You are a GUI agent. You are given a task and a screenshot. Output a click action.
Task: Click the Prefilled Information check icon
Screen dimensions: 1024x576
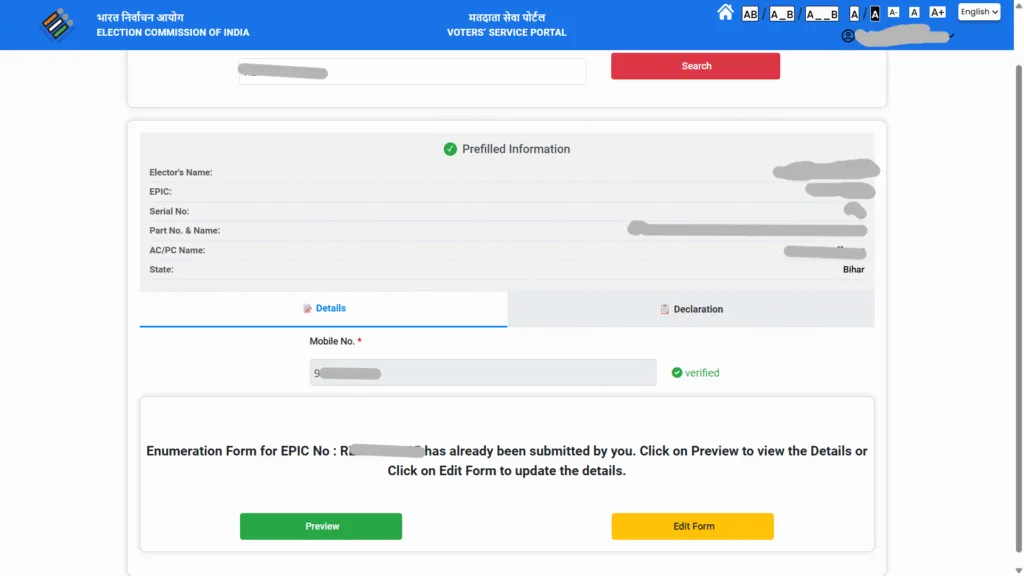[x=450, y=149]
